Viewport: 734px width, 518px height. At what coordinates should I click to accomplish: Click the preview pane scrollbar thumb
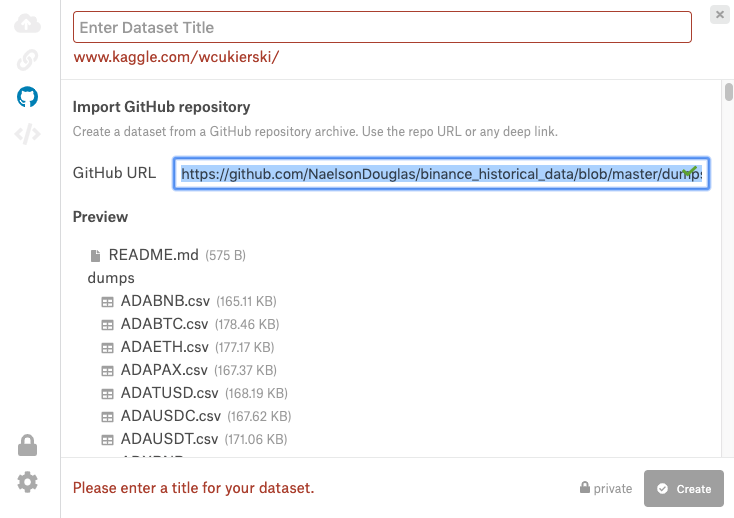pyautogui.click(x=728, y=92)
